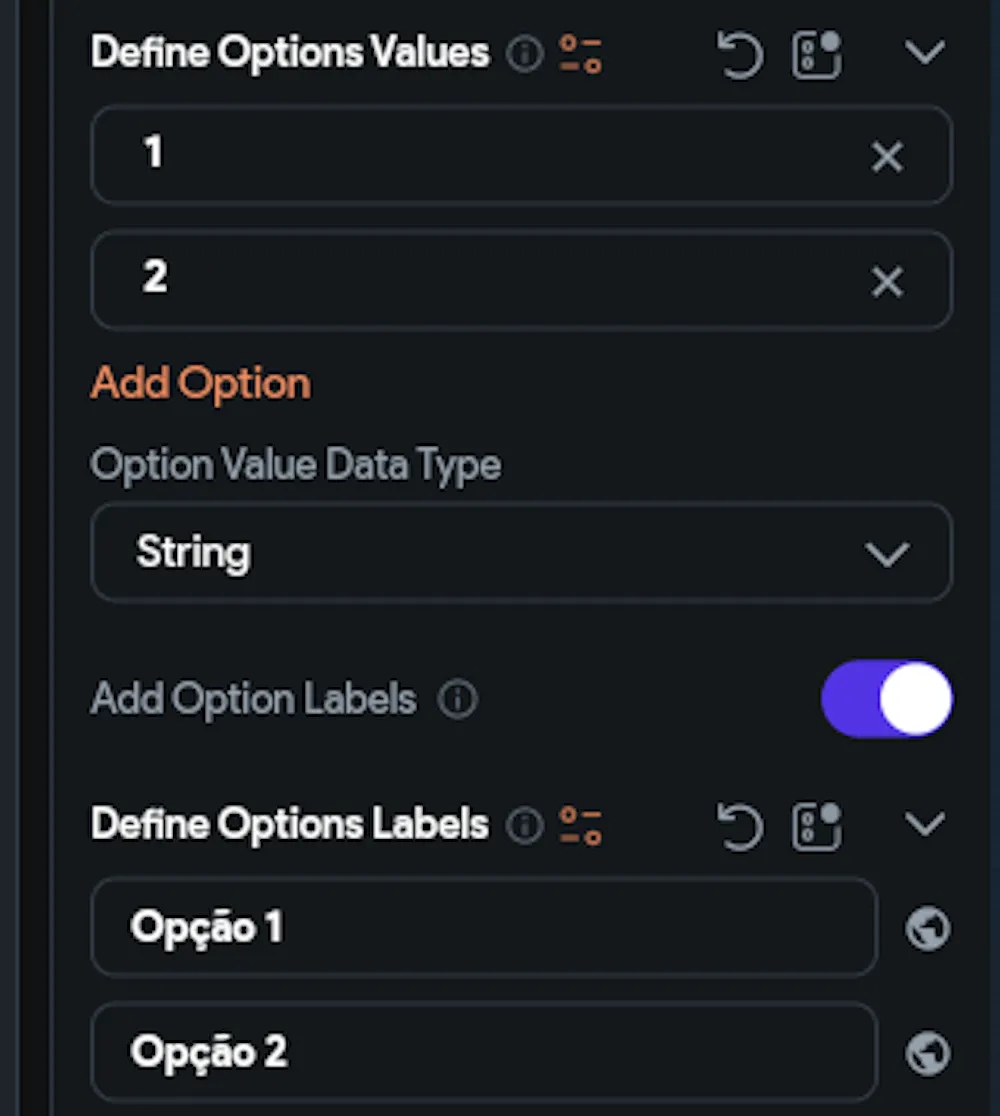
Task: Collapse the Define Options Labels section
Action: click(925, 824)
